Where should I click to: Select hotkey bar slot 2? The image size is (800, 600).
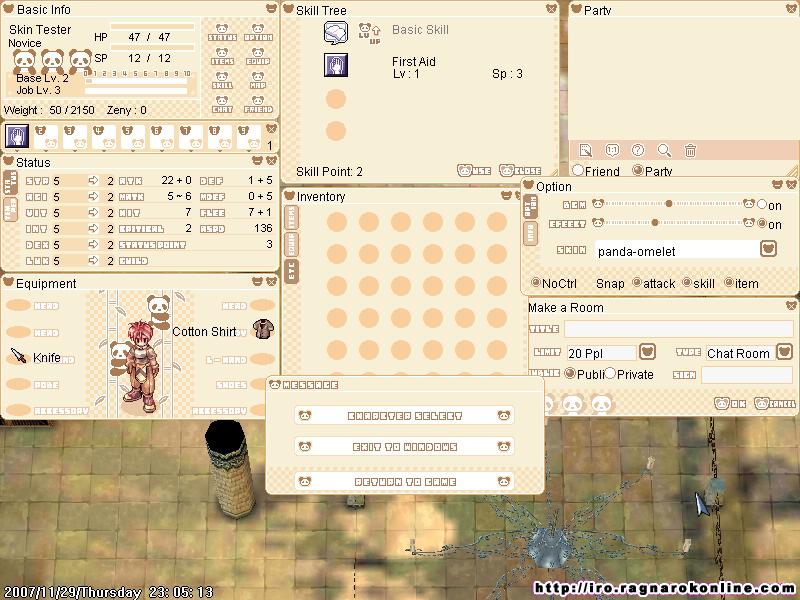click(46, 137)
